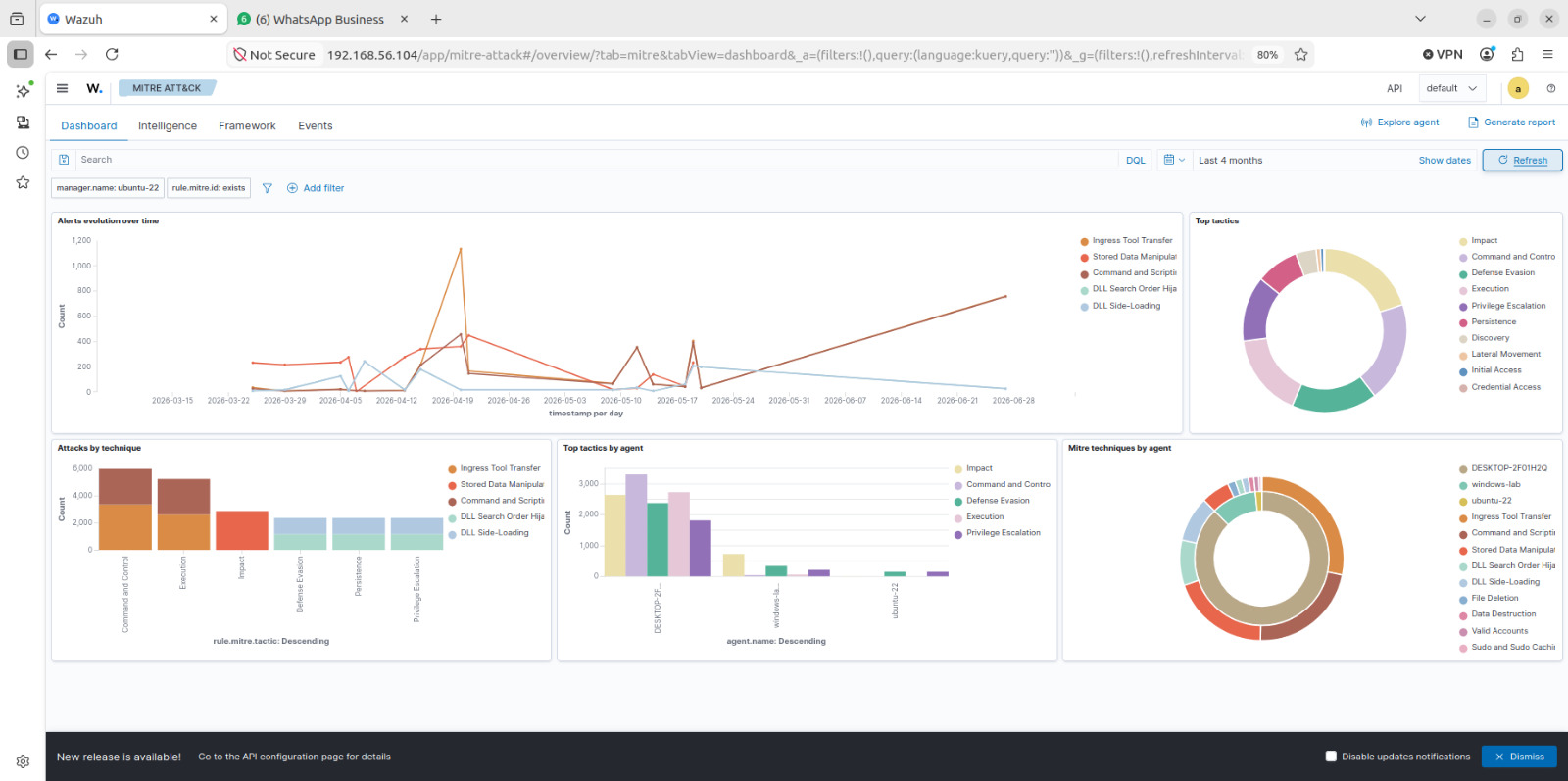Open the help icon in top header

click(1551, 88)
